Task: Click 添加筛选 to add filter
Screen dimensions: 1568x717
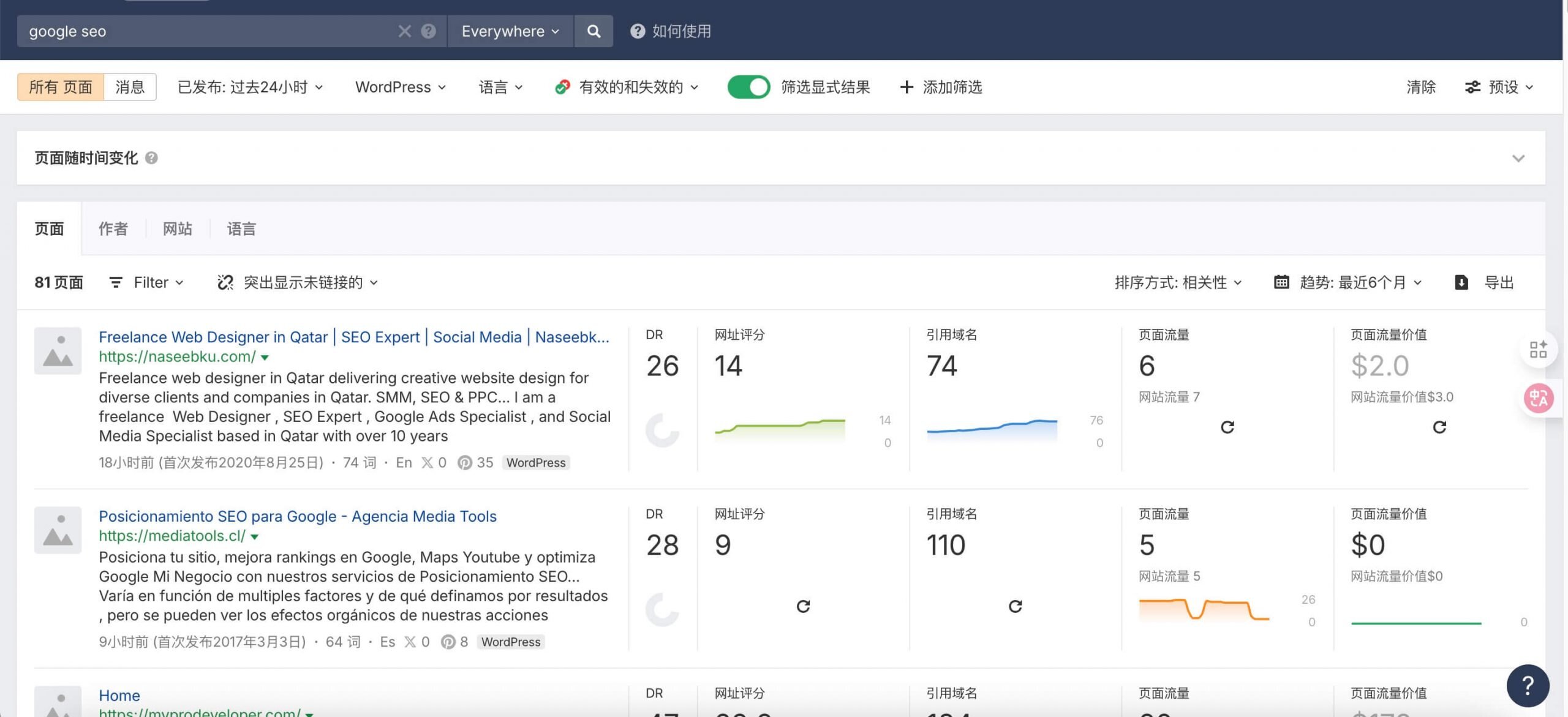Action: tap(941, 87)
